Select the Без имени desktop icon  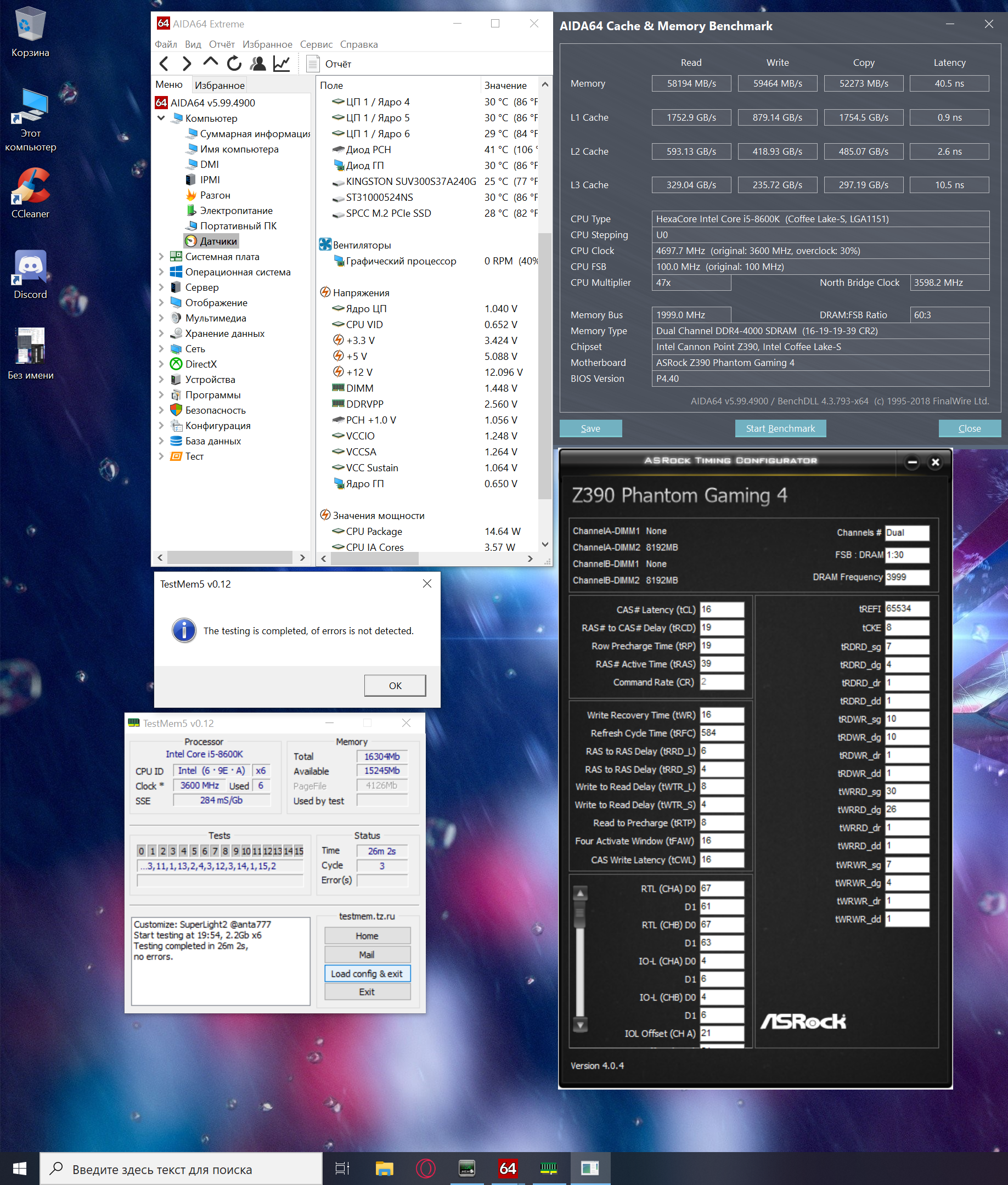[x=30, y=354]
